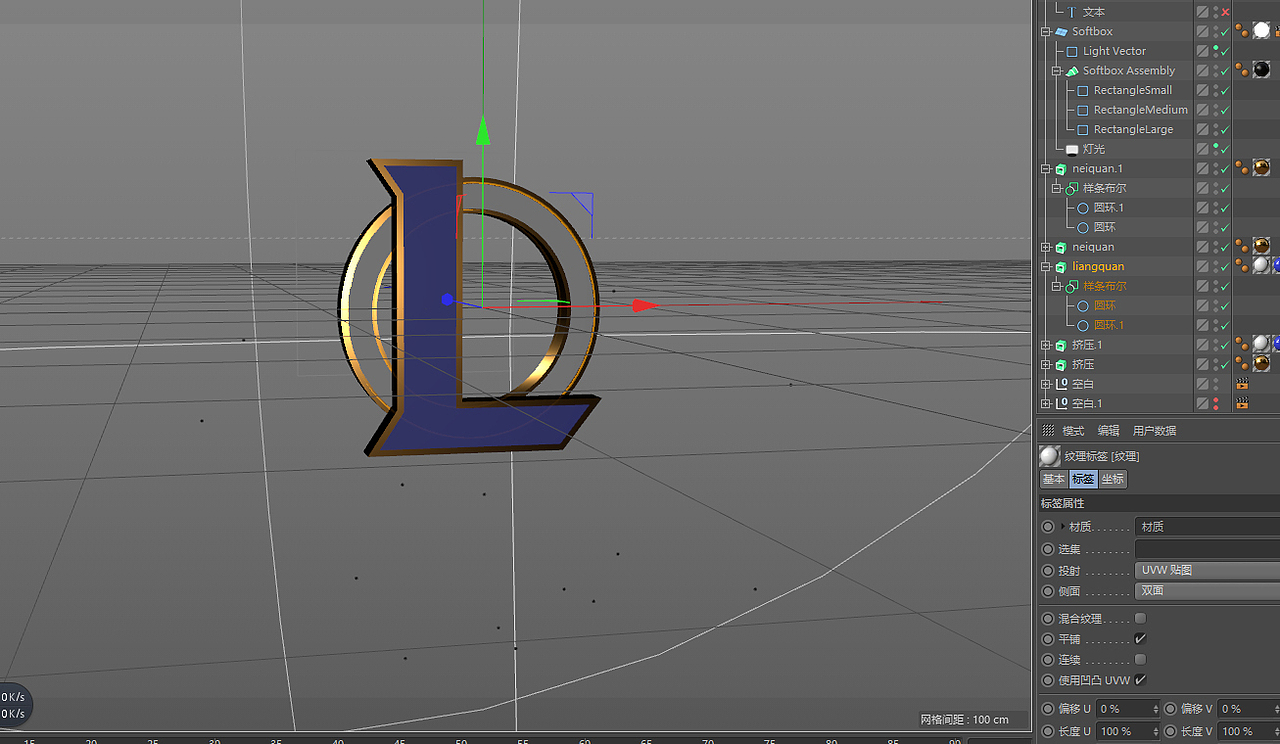Open the 用户数据 menu

coord(1154,431)
